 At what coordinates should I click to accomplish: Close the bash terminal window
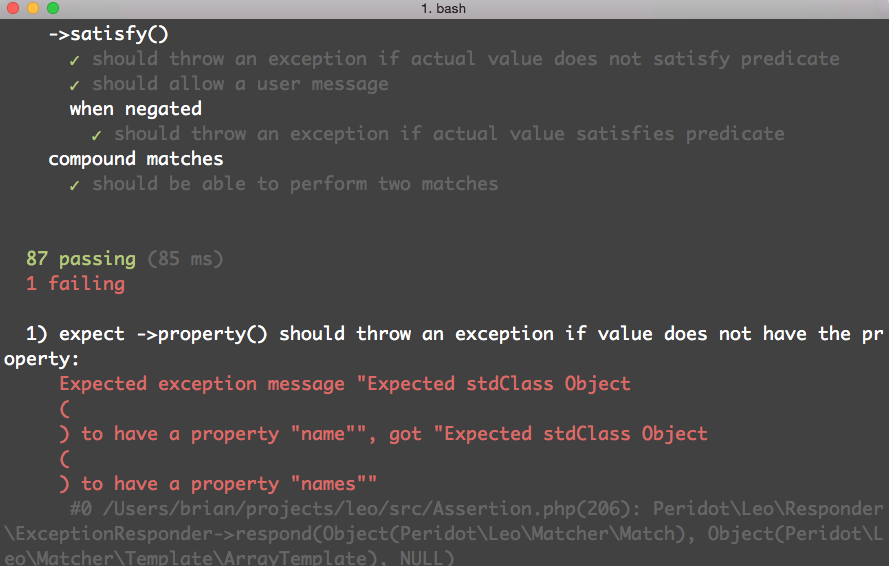13,9
